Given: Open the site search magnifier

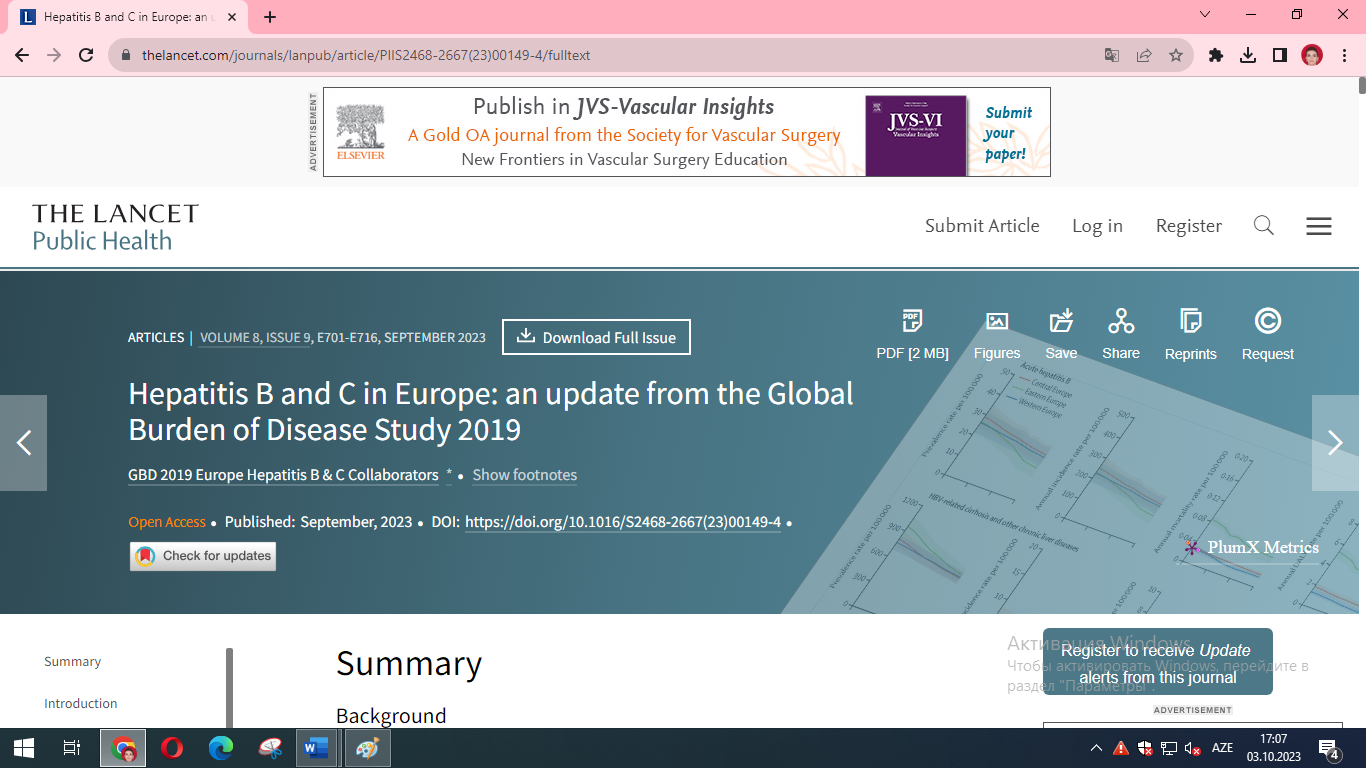Looking at the screenshot, I should coord(1264,226).
